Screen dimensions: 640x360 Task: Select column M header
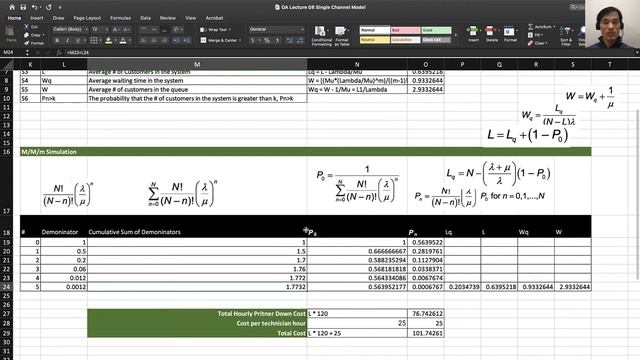pos(197,64)
